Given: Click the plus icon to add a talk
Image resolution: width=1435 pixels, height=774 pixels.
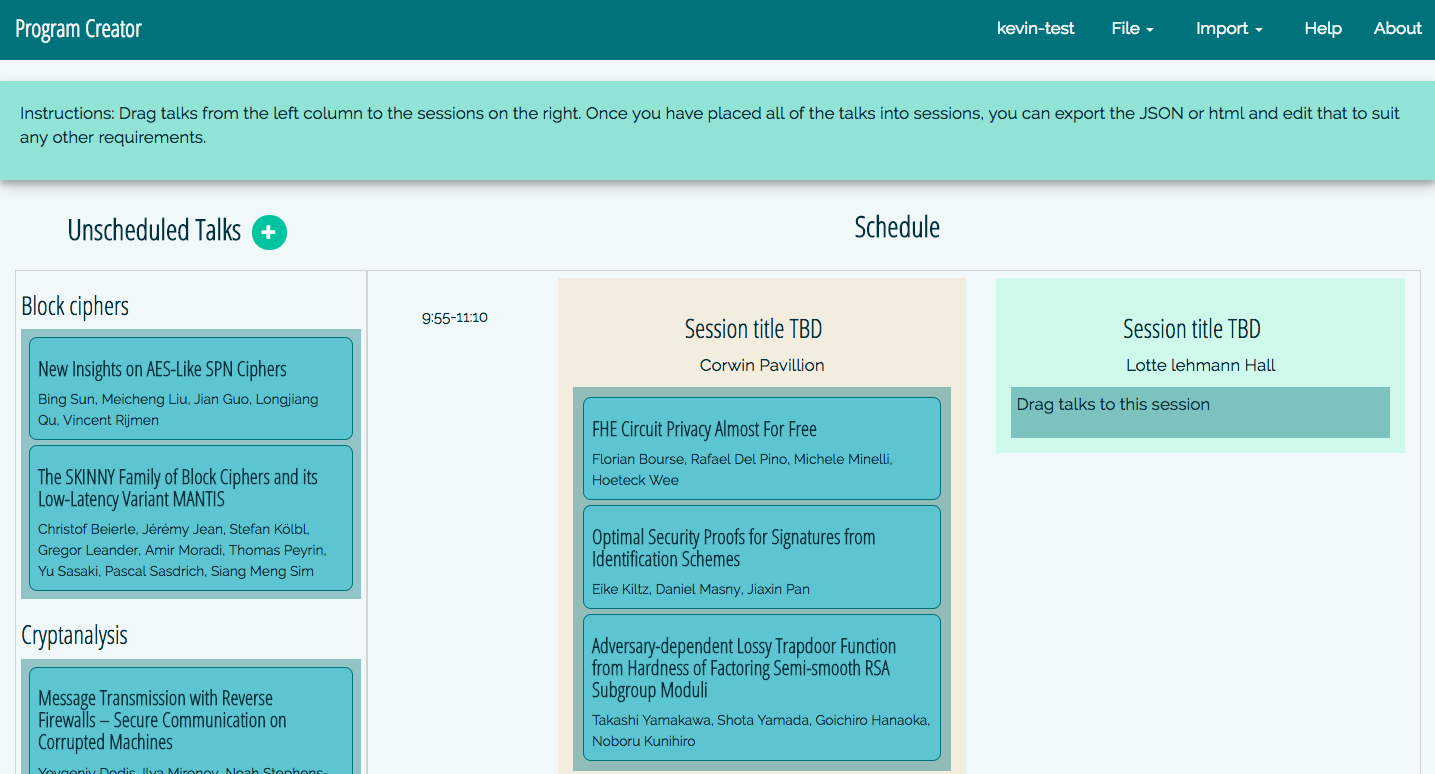Looking at the screenshot, I should 268,232.
